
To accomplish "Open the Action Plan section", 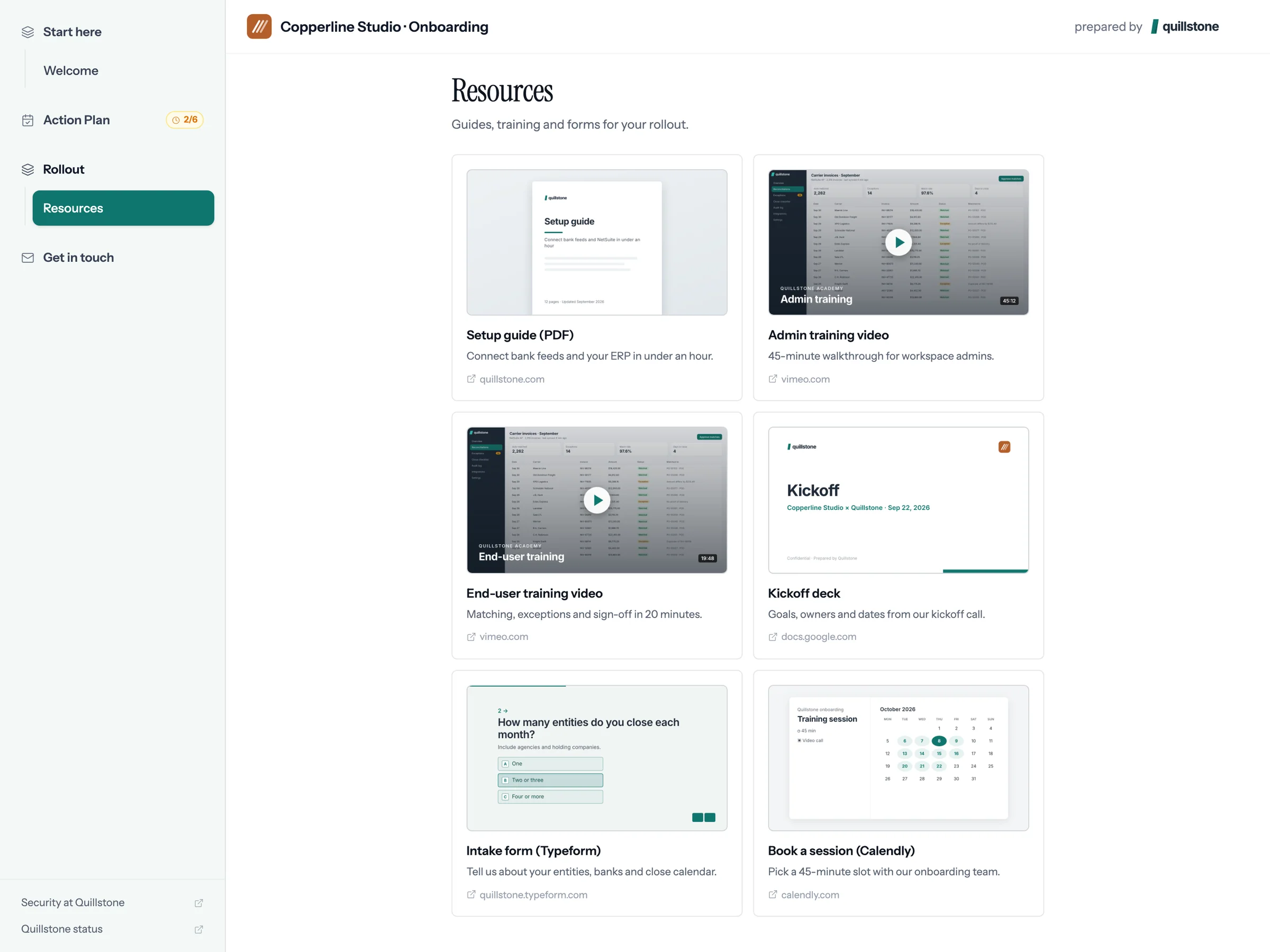I will tap(76, 120).
